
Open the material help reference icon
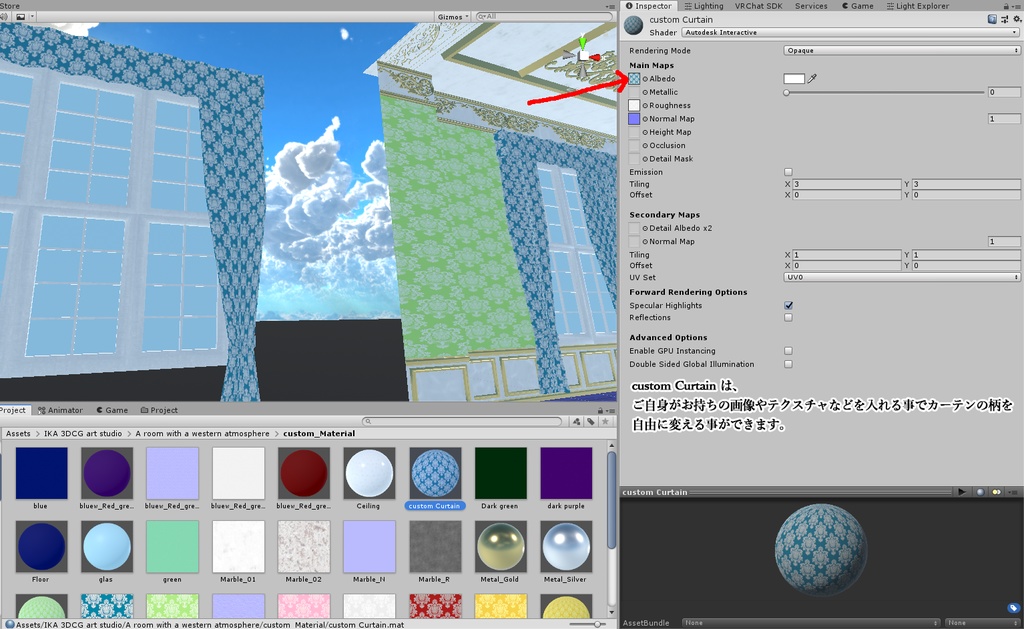[x=992, y=20]
